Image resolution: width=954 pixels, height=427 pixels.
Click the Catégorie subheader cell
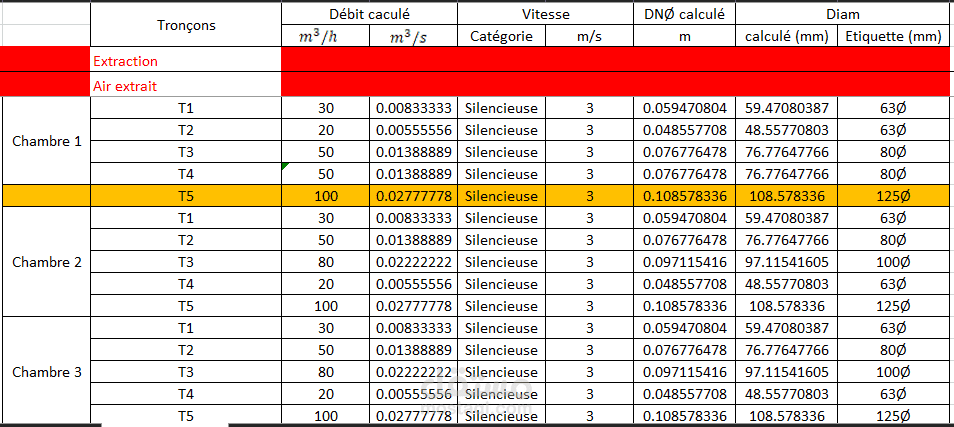tap(501, 36)
